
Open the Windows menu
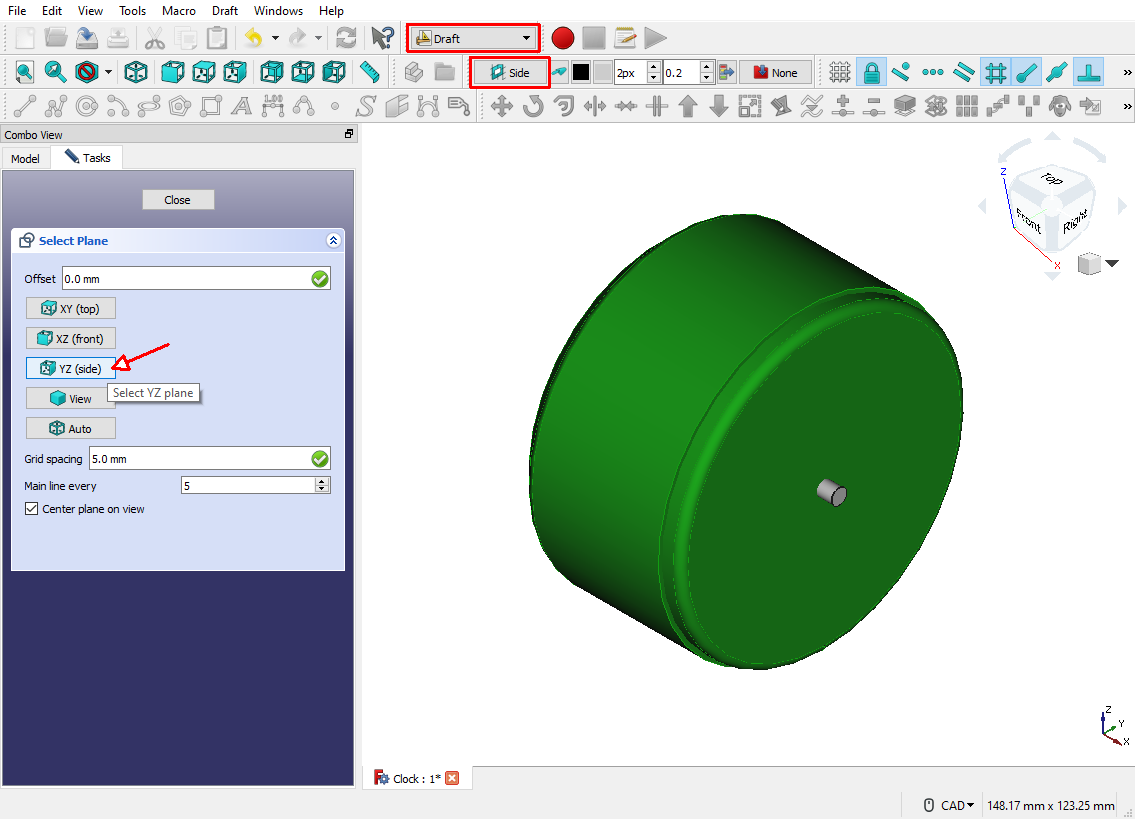coord(279,11)
